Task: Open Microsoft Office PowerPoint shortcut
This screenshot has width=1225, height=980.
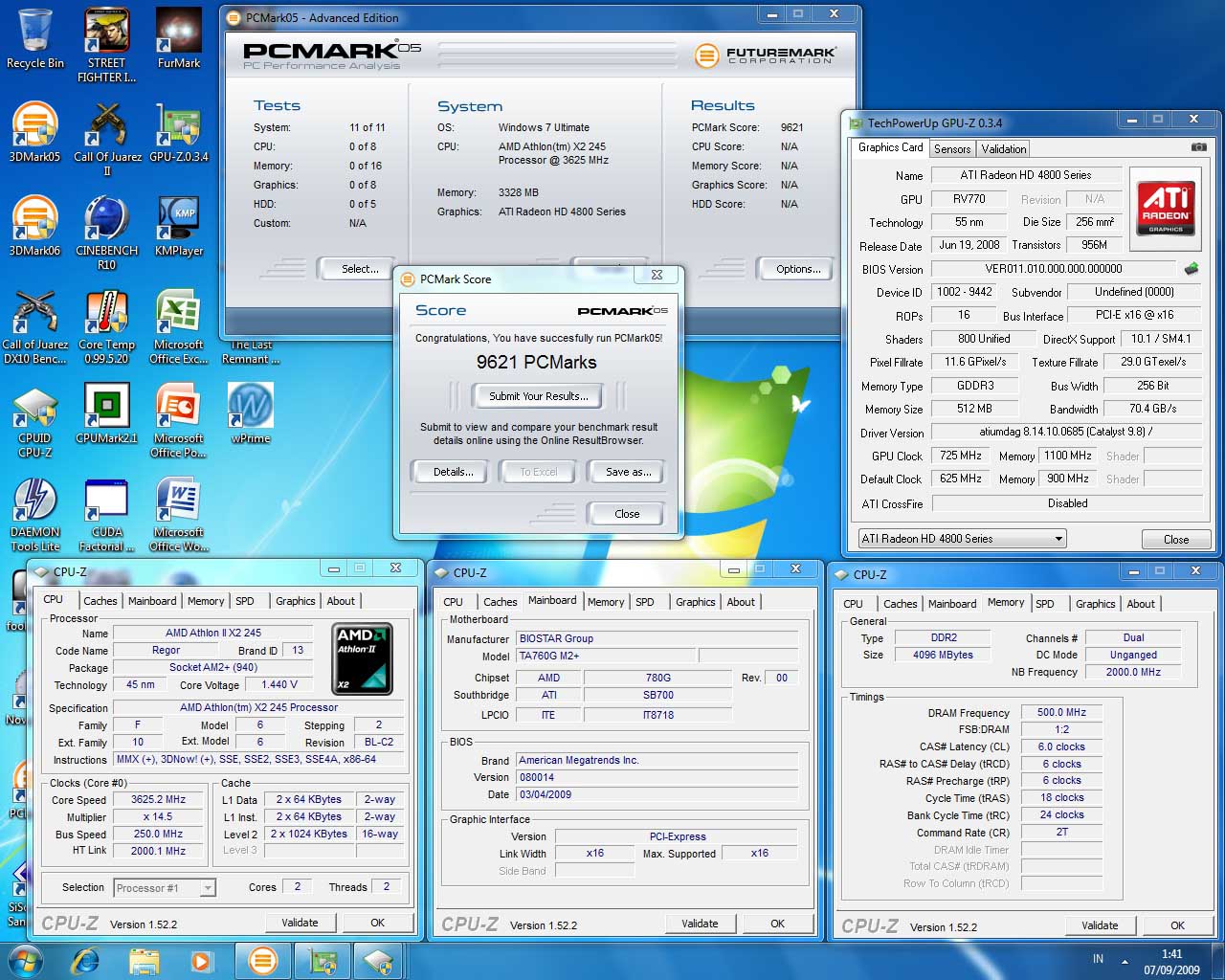Action: (x=179, y=420)
